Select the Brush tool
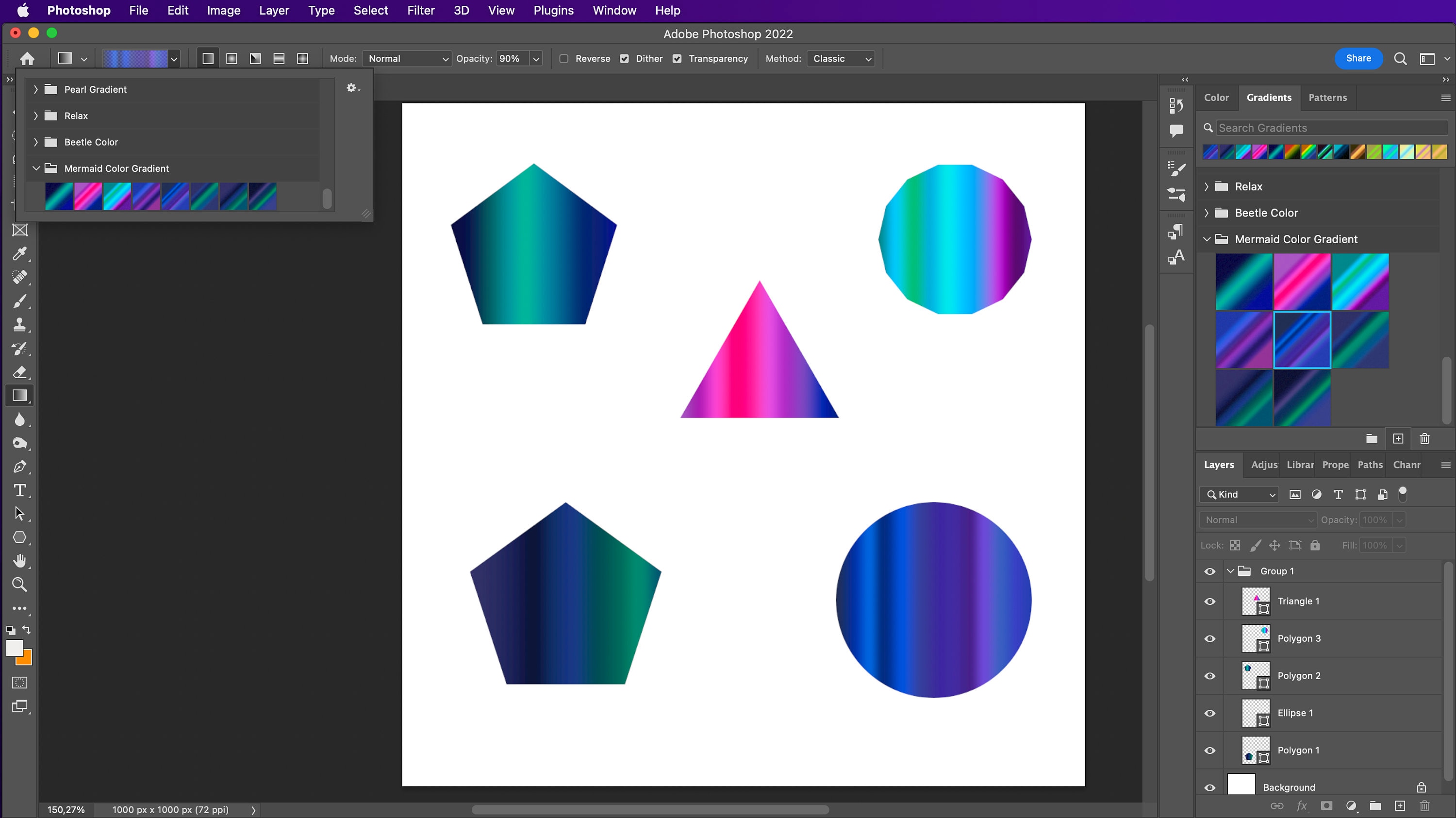Image resolution: width=1456 pixels, height=818 pixels. tap(20, 301)
